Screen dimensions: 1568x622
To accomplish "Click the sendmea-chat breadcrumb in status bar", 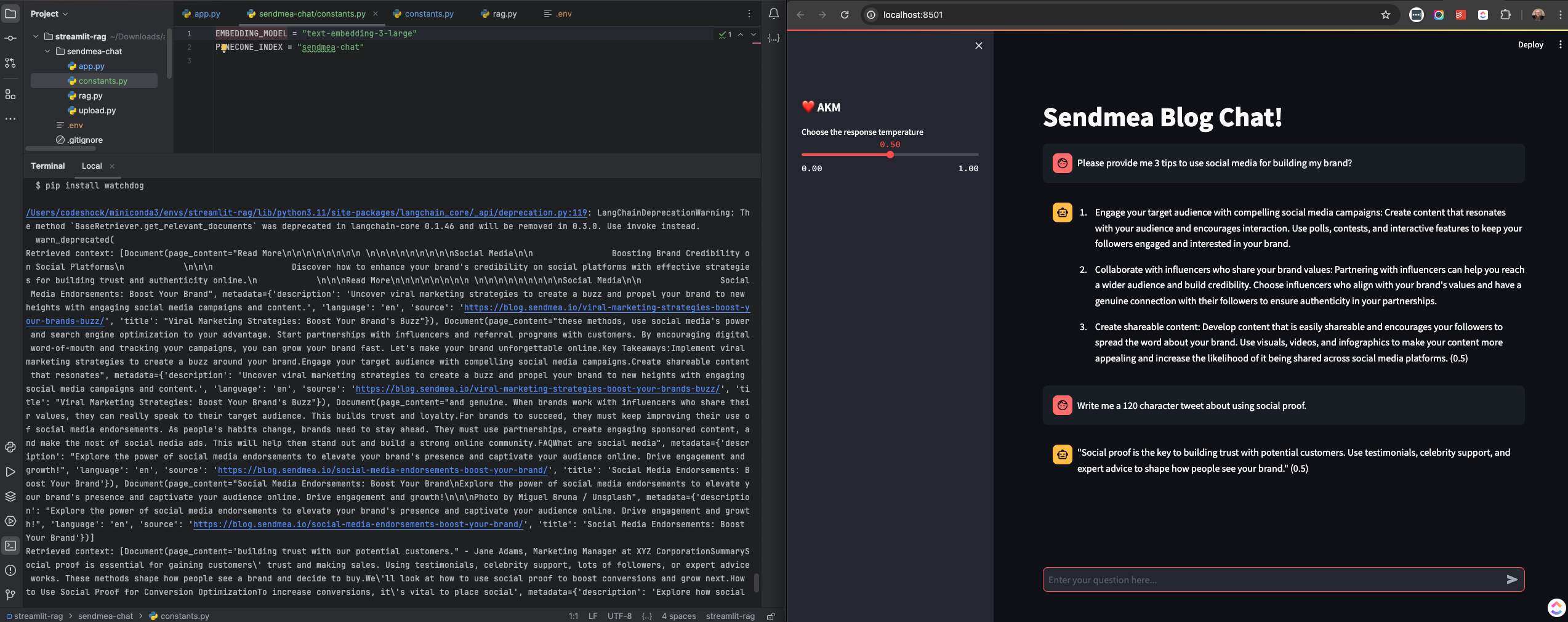I will pyautogui.click(x=105, y=616).
